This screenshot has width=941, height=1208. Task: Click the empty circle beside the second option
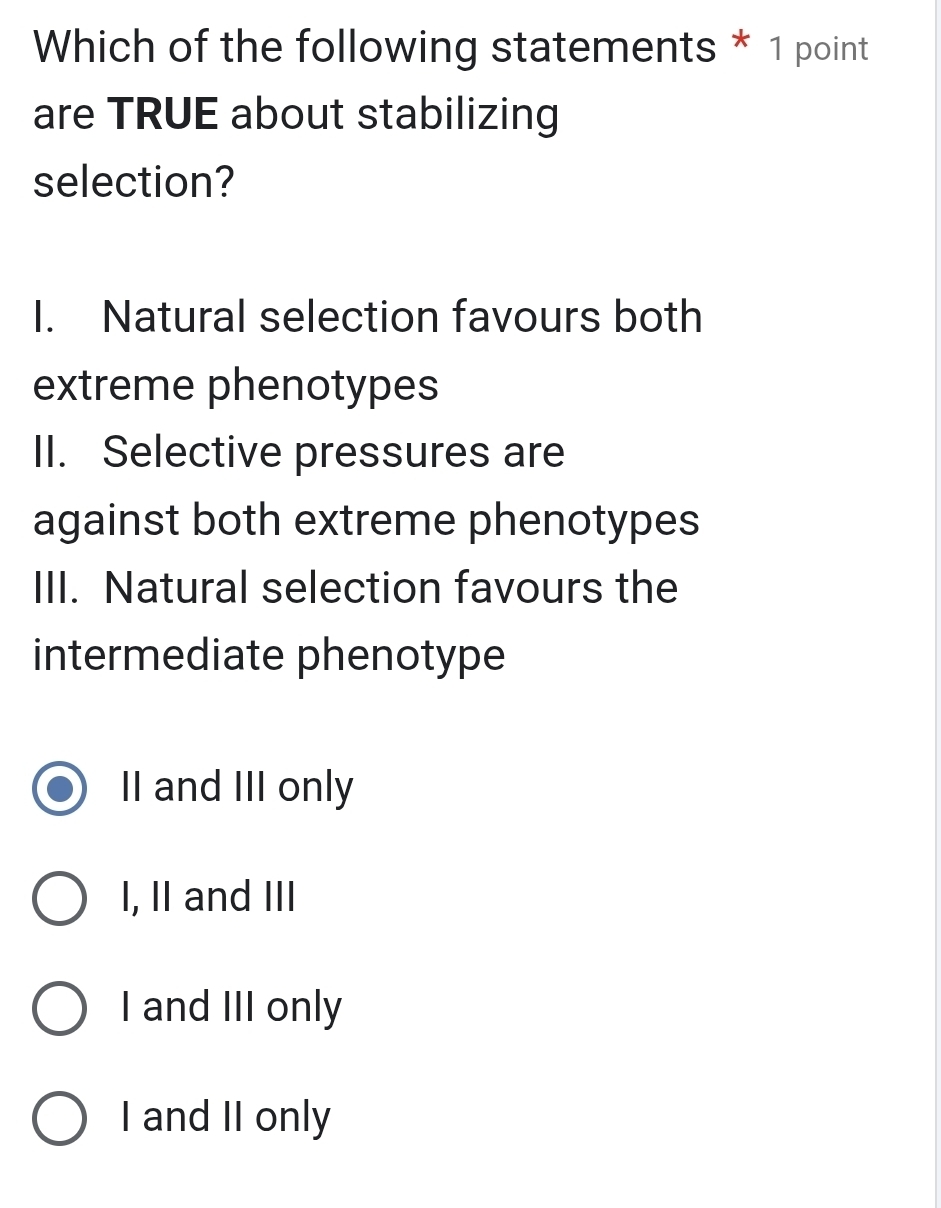click(x=57, y=897)
